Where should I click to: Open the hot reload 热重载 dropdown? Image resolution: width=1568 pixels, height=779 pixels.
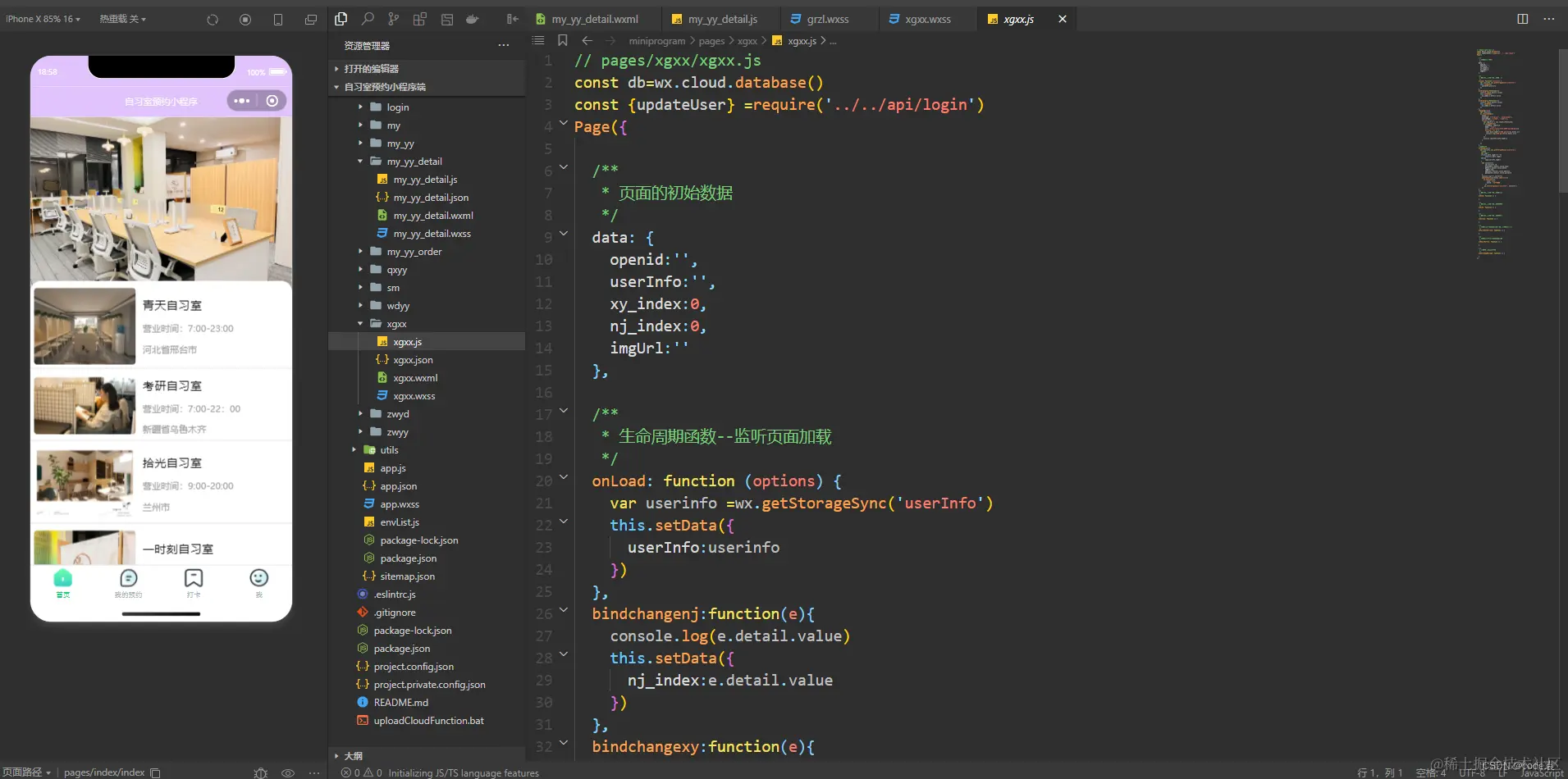(x=122, y=19)
